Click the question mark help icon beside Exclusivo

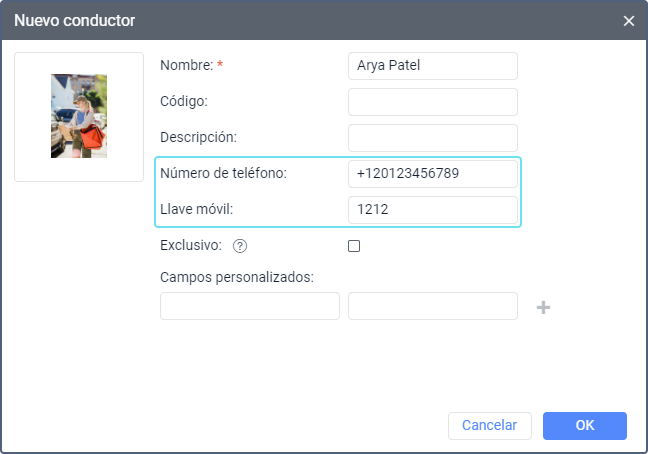[239, 246]
